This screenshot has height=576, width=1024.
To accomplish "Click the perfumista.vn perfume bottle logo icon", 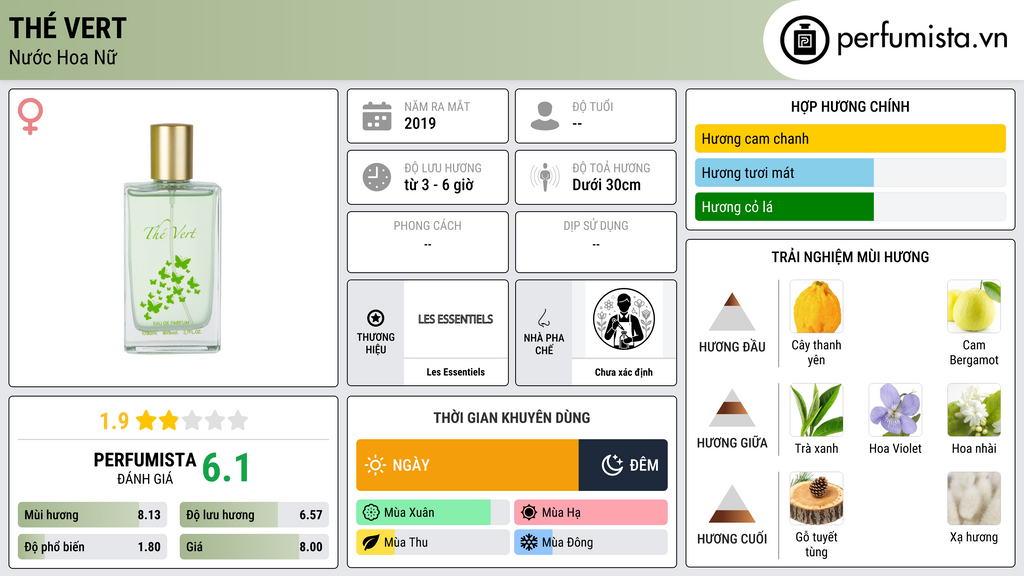I will [x=804, y=40].
